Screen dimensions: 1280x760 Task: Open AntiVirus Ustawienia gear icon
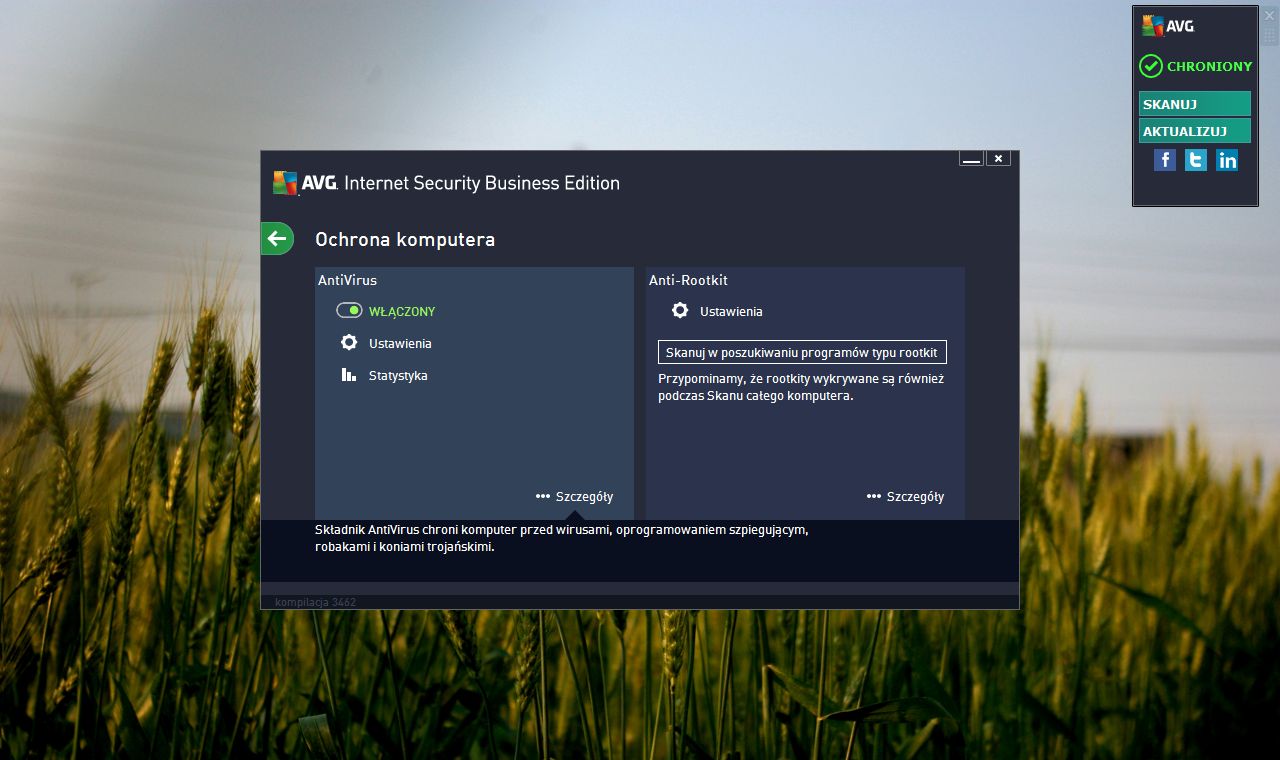[349, 343]
